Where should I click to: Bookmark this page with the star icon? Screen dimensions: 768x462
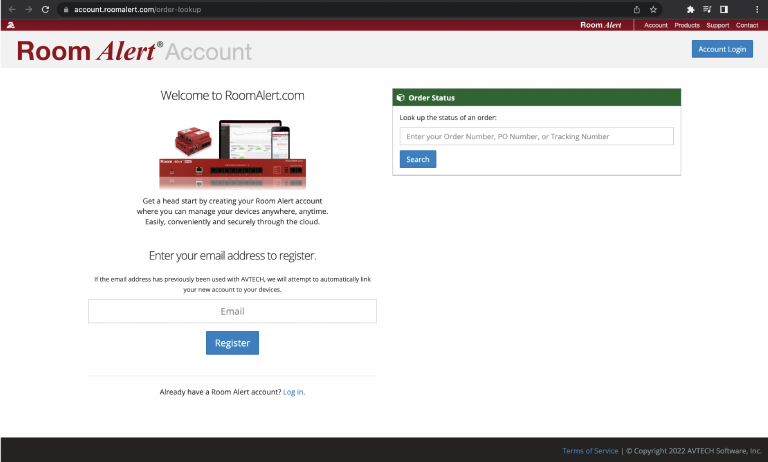[653, 9]
